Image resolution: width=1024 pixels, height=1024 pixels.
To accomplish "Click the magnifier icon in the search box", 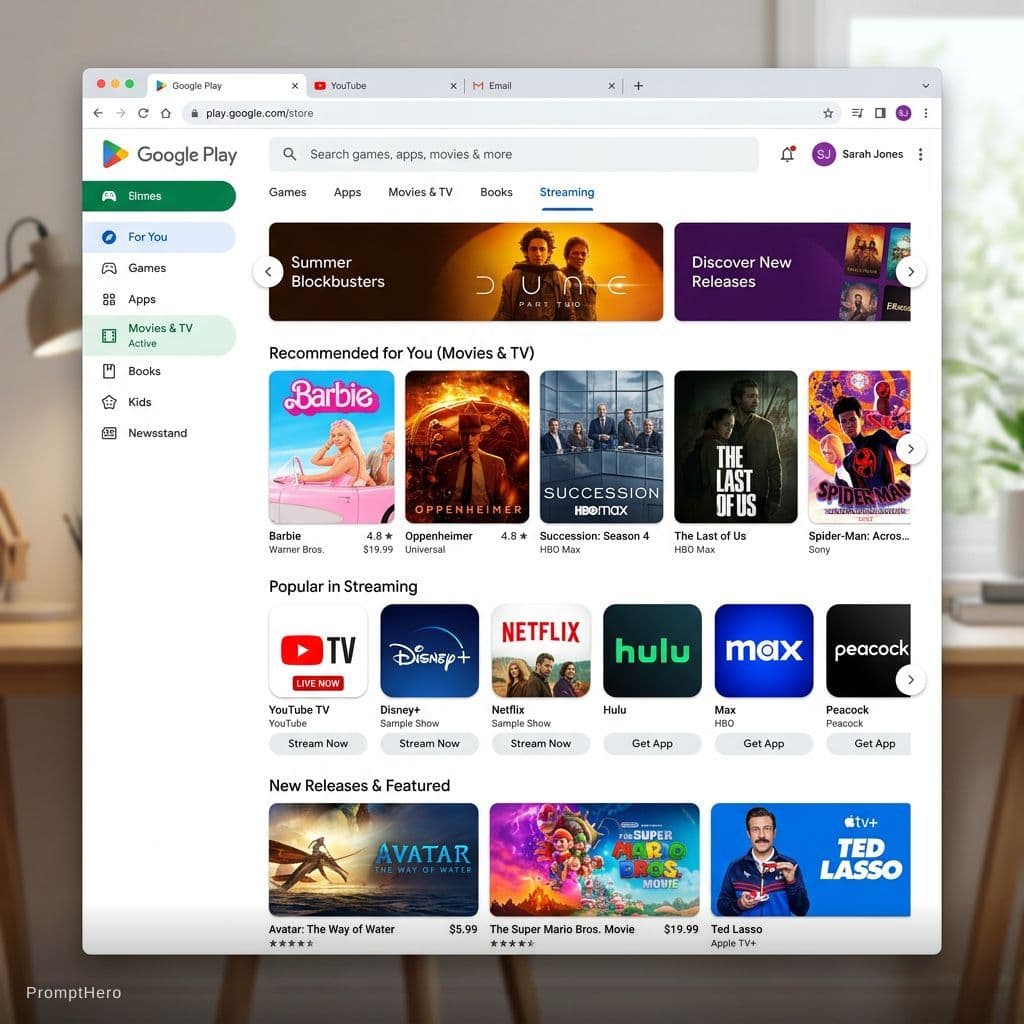I will 289,154.
